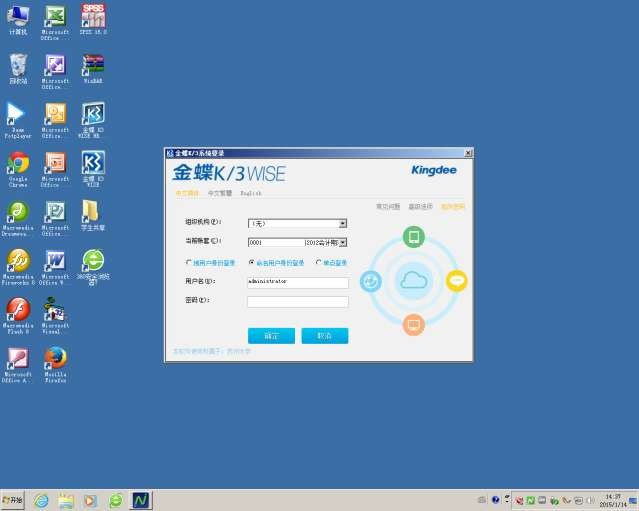
Task: Click the orange monitor icon in login dialog
Action: [414, 325]
